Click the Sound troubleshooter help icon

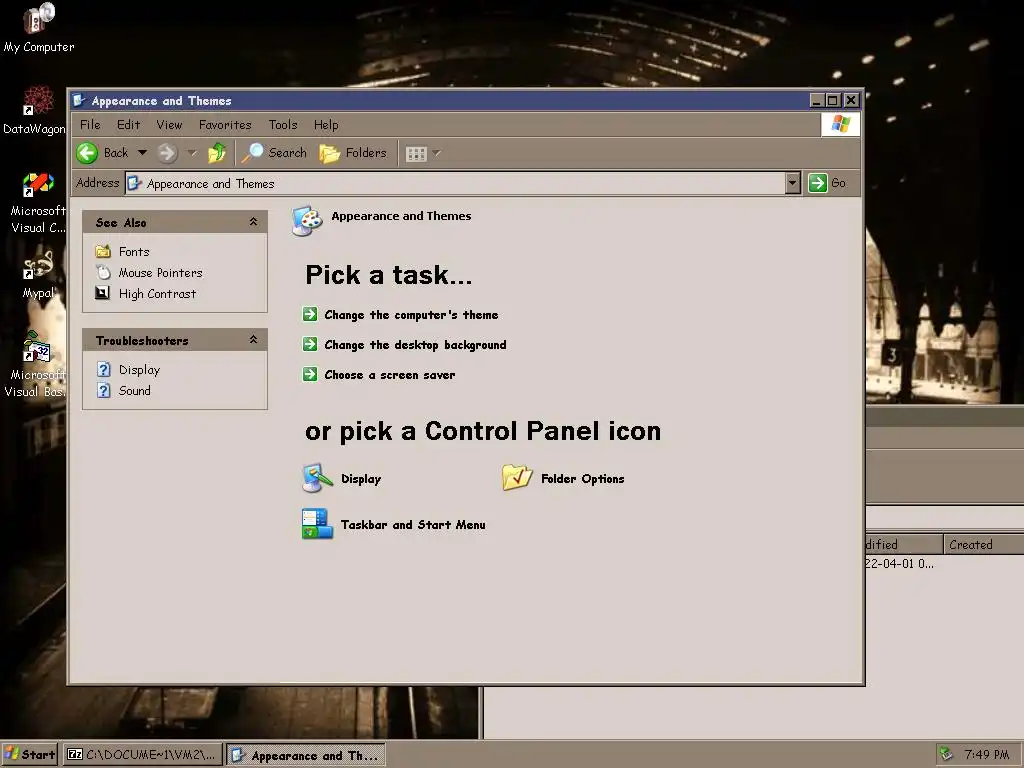click(103, 391)
